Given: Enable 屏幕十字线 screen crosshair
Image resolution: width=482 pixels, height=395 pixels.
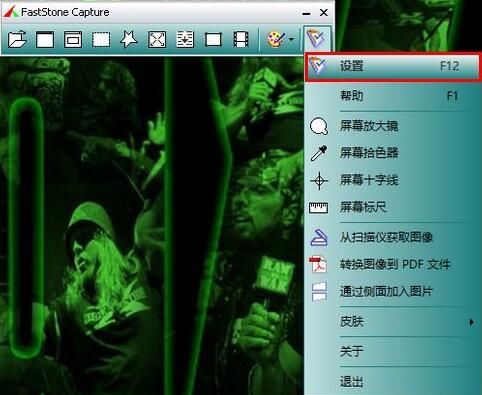Looking at the screenshot, I should (392, 180).
